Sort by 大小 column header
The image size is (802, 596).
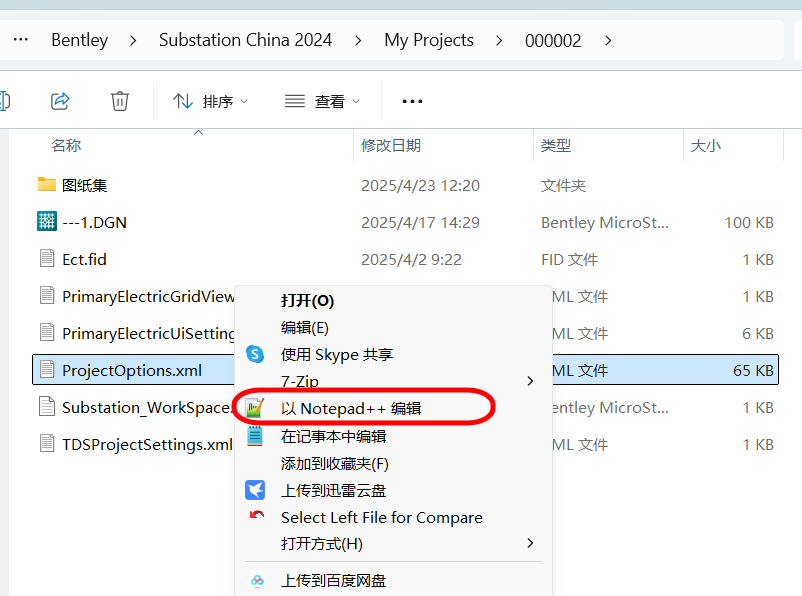[706, 145]
